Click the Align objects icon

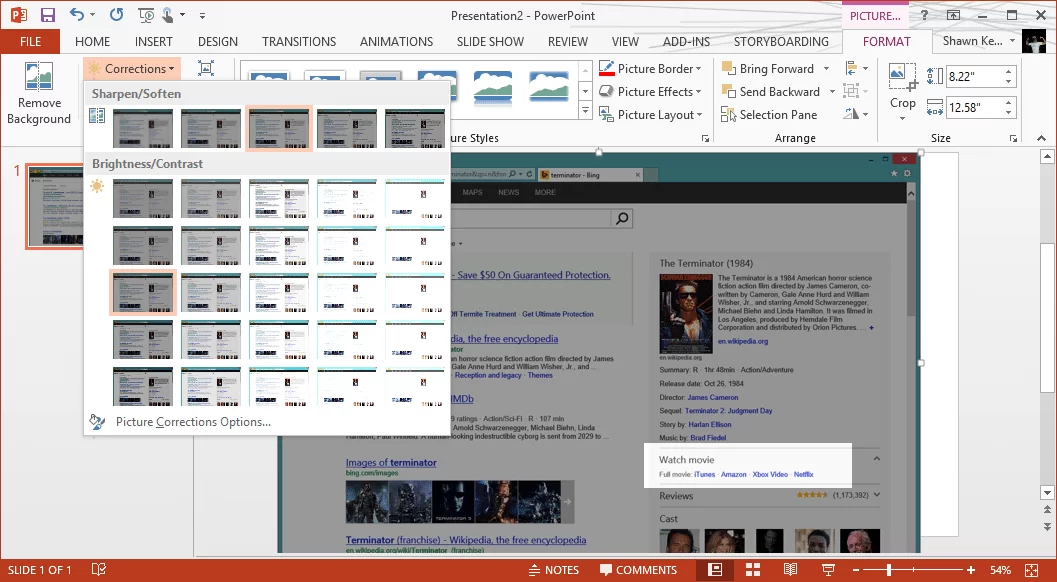[x=856, y=68]
